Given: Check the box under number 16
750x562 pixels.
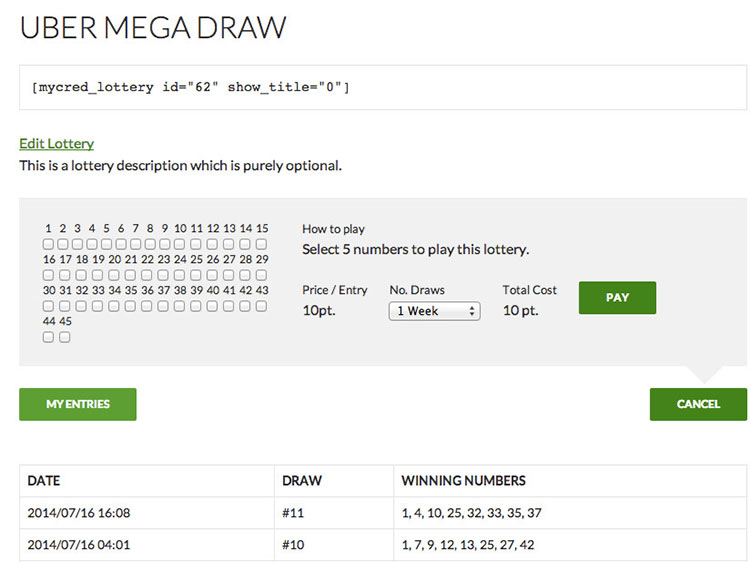Looking at the screenshot, I should click(48, 275).
